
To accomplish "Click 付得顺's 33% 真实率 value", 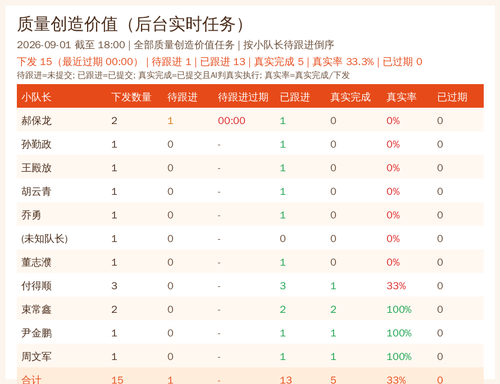I will pyautogui.click(x=396, y=286).
